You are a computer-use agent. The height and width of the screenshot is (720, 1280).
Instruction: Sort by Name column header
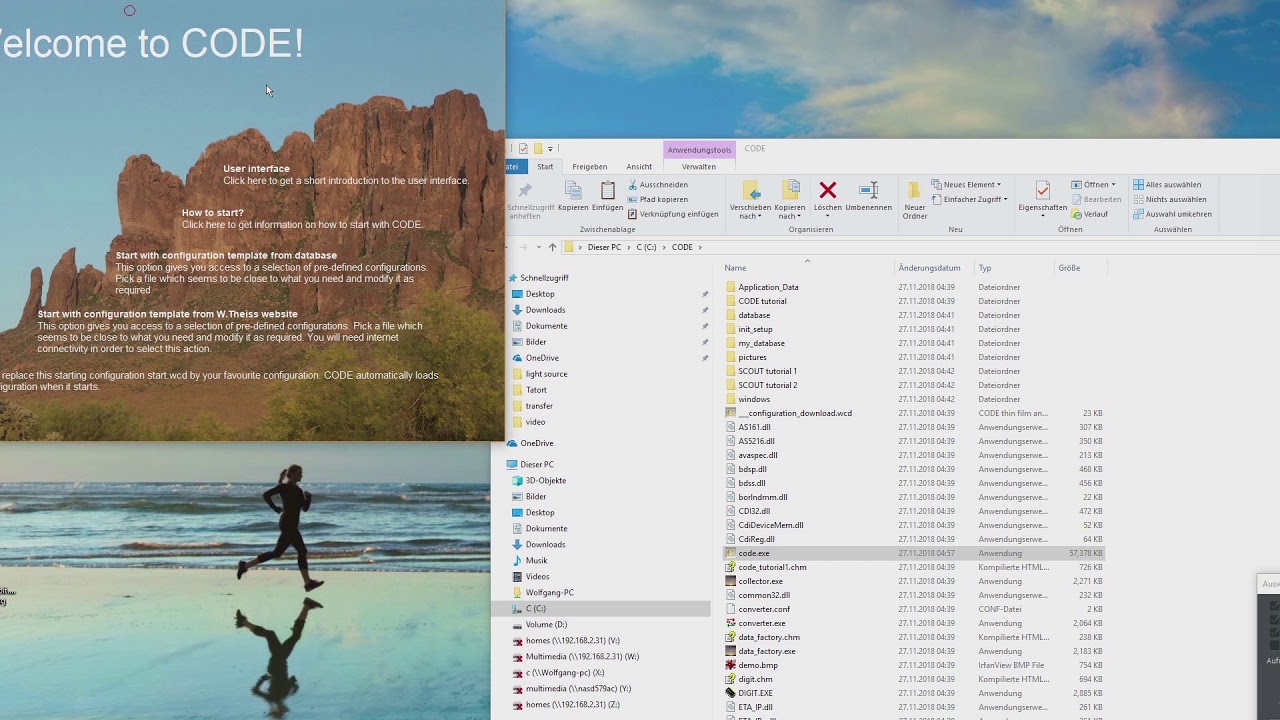[735, 268]
